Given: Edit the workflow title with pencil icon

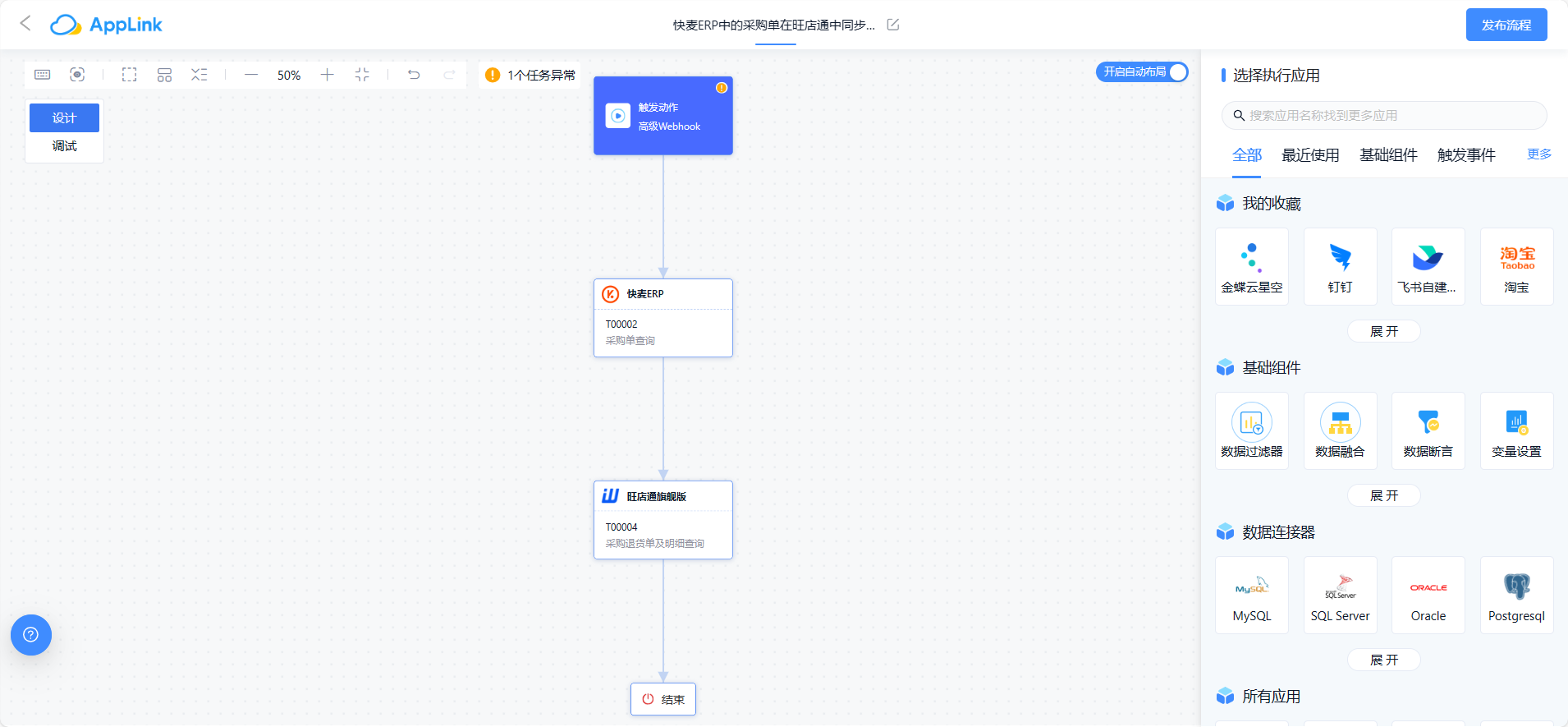Looking at the screenshot, I should [893, 25].
